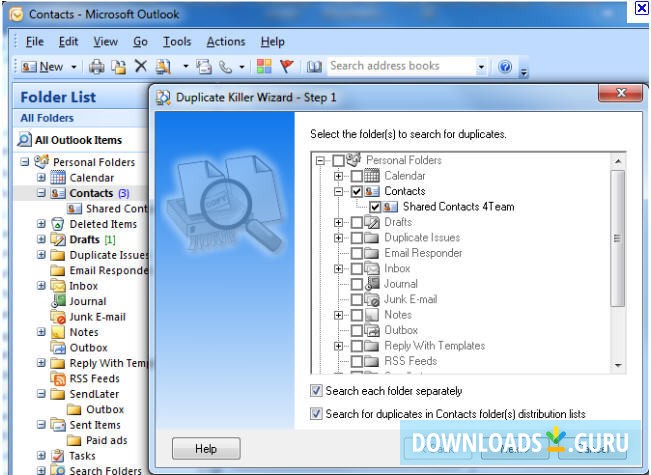Select Drafts icon in Folder List
Screen dimensions: 651x475
(58, 239)
